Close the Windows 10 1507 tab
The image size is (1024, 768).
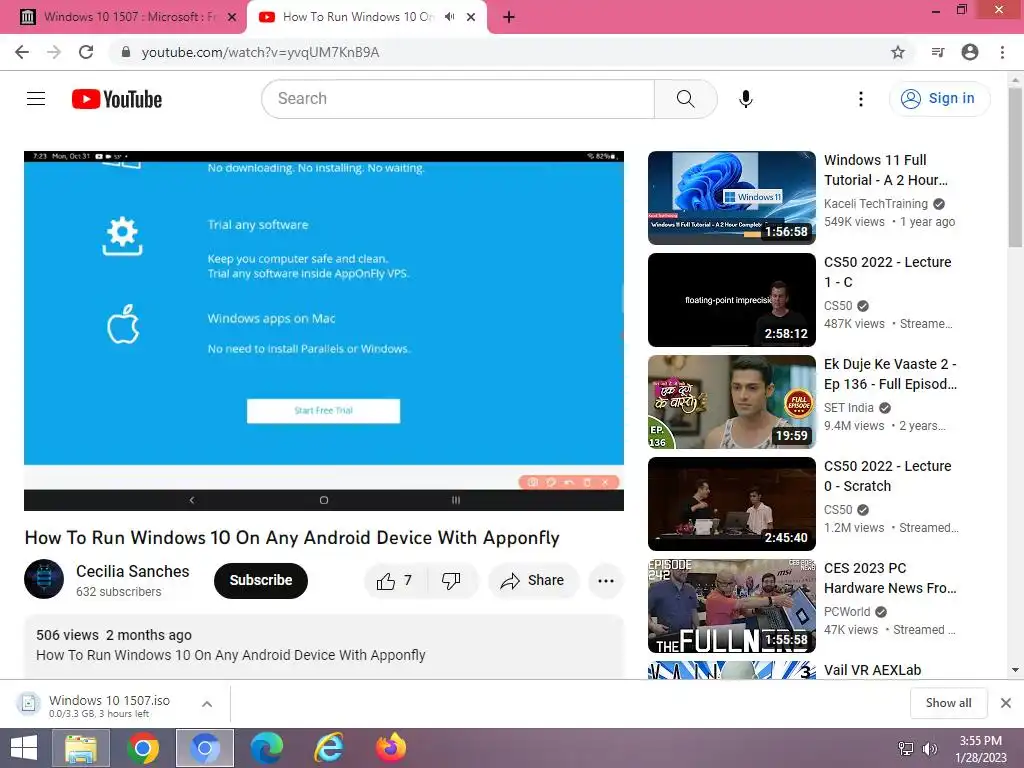tap(232, 18)
